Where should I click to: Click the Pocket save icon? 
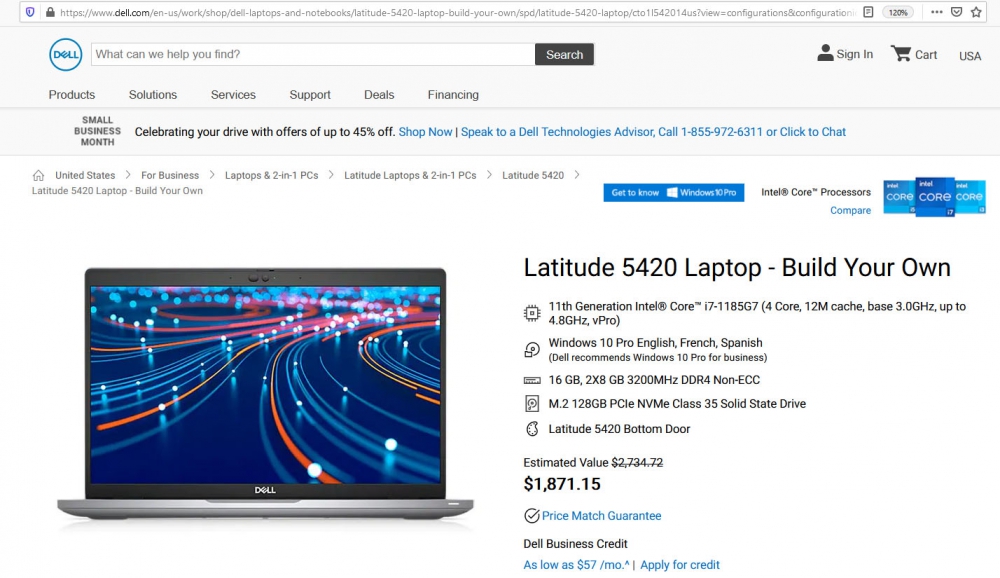[956, 12]
